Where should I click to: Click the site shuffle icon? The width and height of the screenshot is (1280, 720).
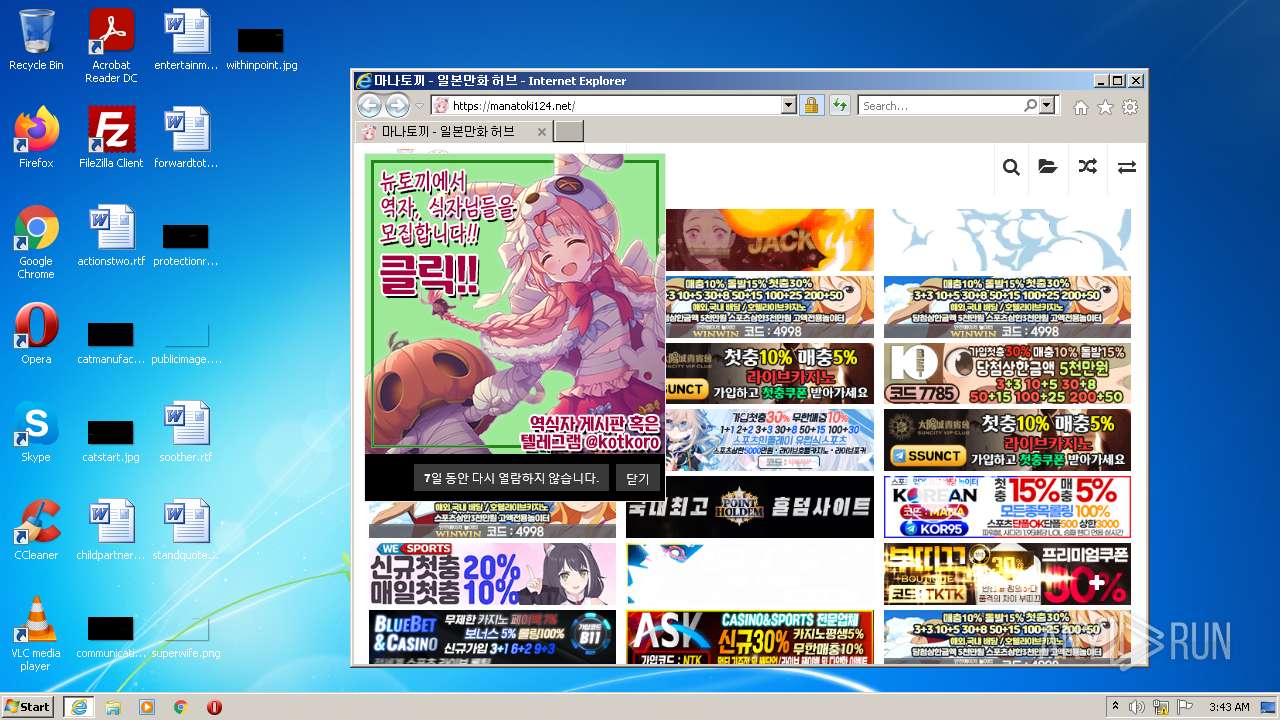(x=1087, y=167)
